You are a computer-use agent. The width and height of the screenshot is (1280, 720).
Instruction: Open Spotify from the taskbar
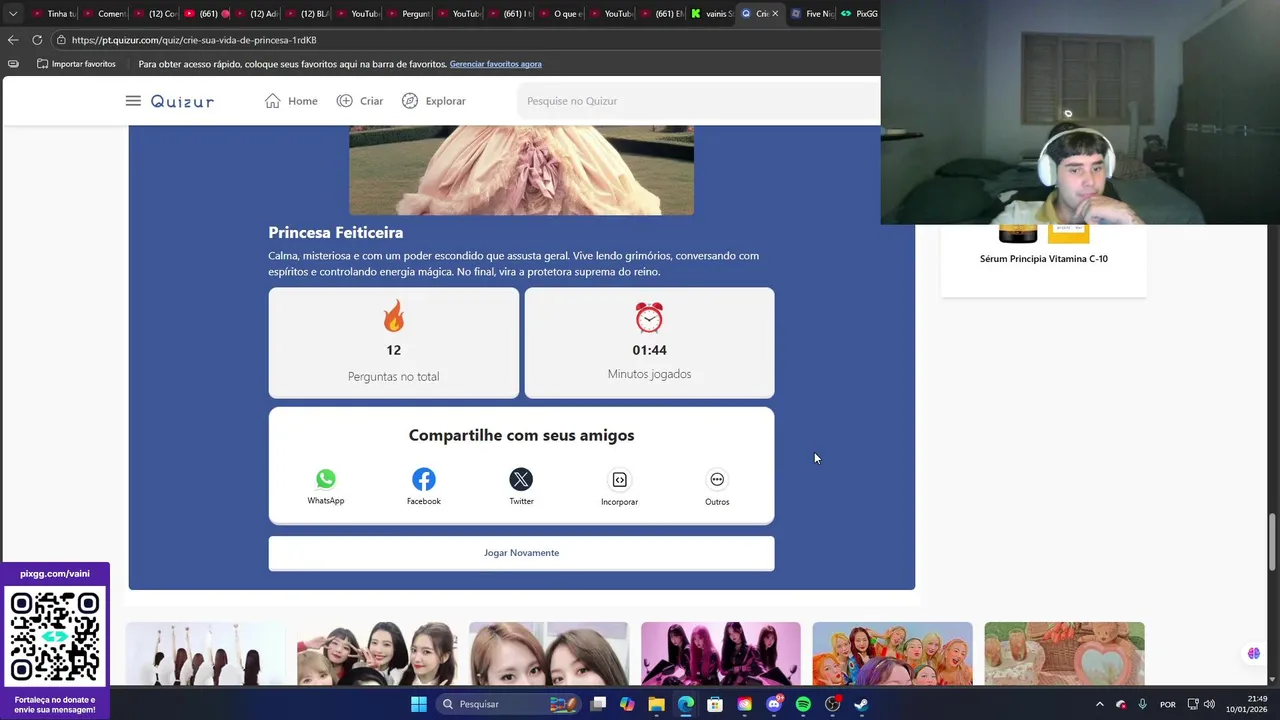click(x=803, y=704)
